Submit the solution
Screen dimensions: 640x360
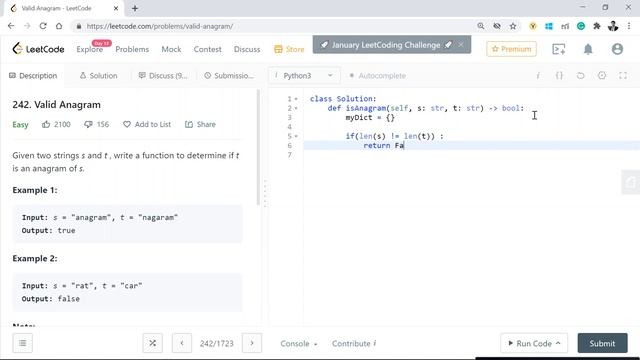[602, 343]
